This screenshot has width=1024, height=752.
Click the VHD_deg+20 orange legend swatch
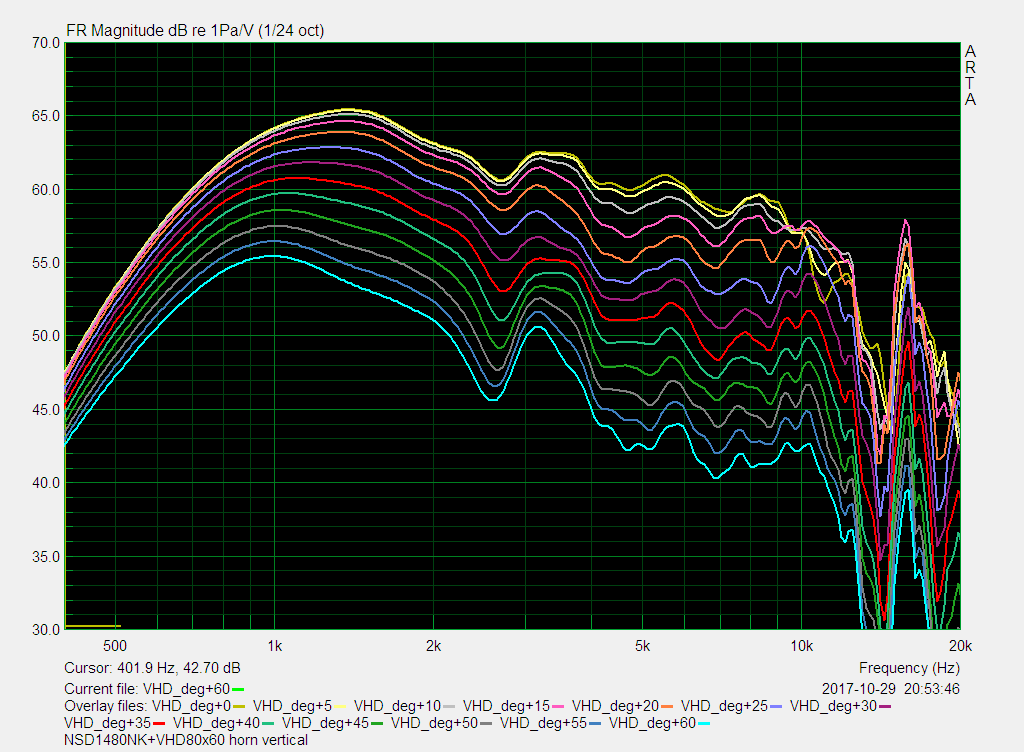[667, 707]
